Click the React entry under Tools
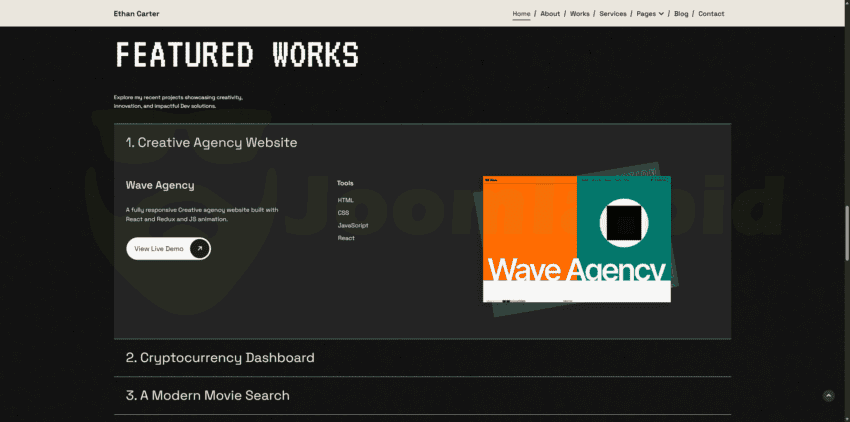This screenshot has width=850, height=422. coord(346,238)
